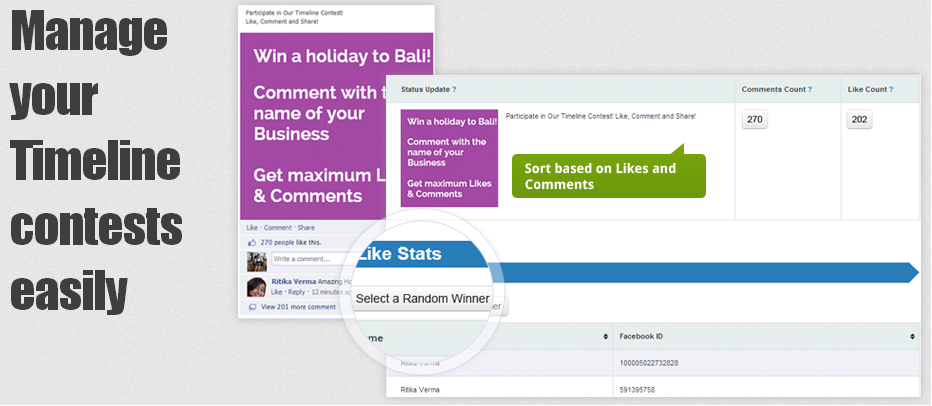The width and height of the screenshot is (932, 406).
Task: Click the help icon next to Like Count
Action: 891,89
